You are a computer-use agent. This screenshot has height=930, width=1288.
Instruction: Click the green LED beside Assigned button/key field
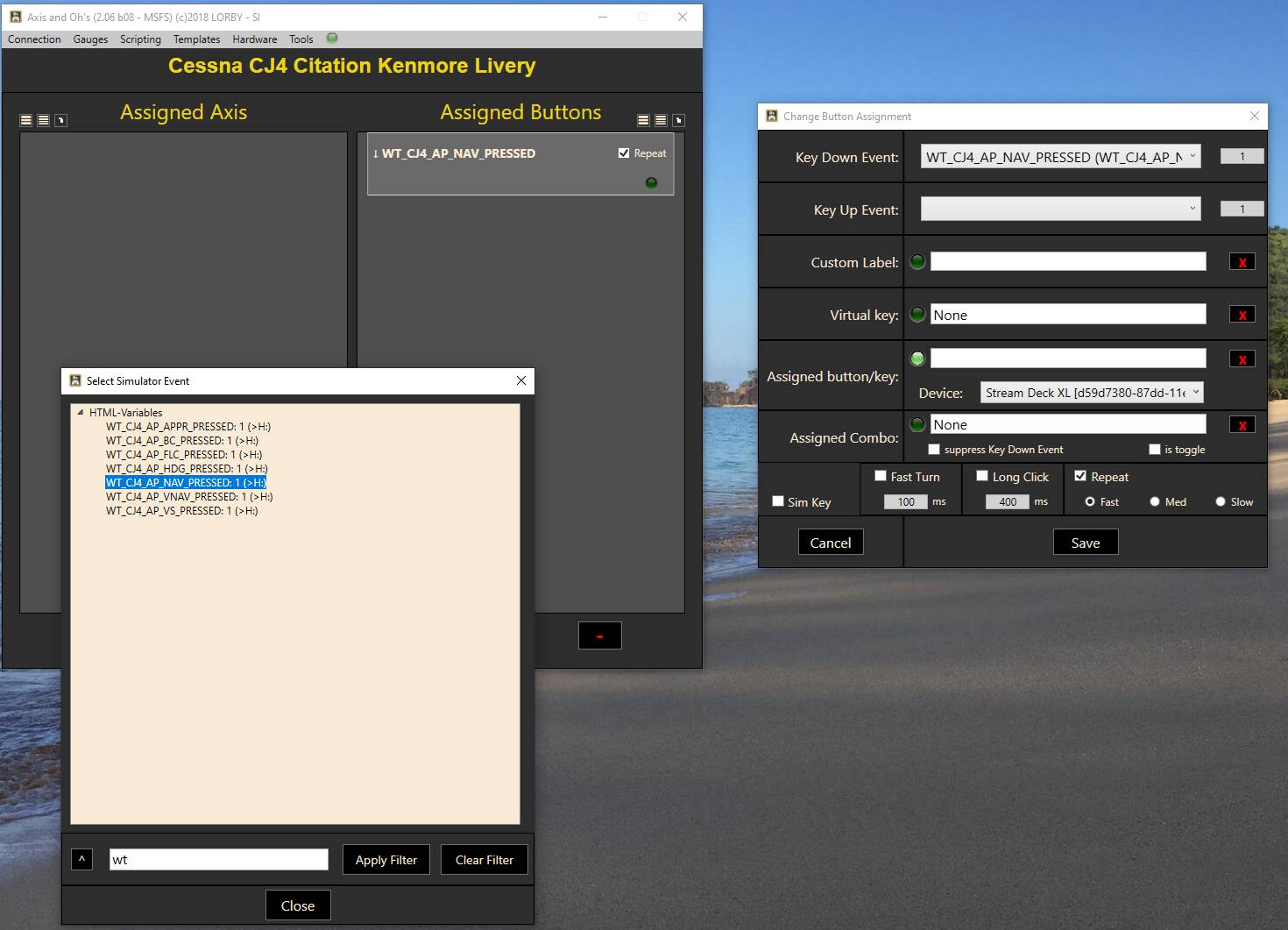pos(917,359)
